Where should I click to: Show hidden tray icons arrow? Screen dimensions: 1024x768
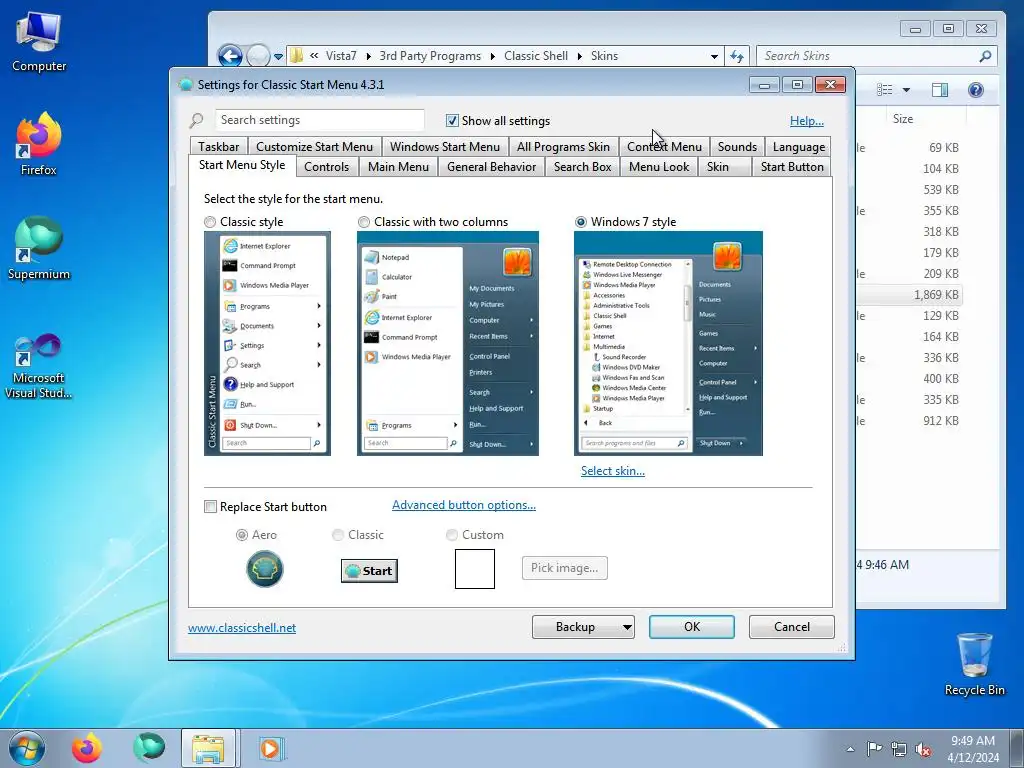tap(850, 749)
